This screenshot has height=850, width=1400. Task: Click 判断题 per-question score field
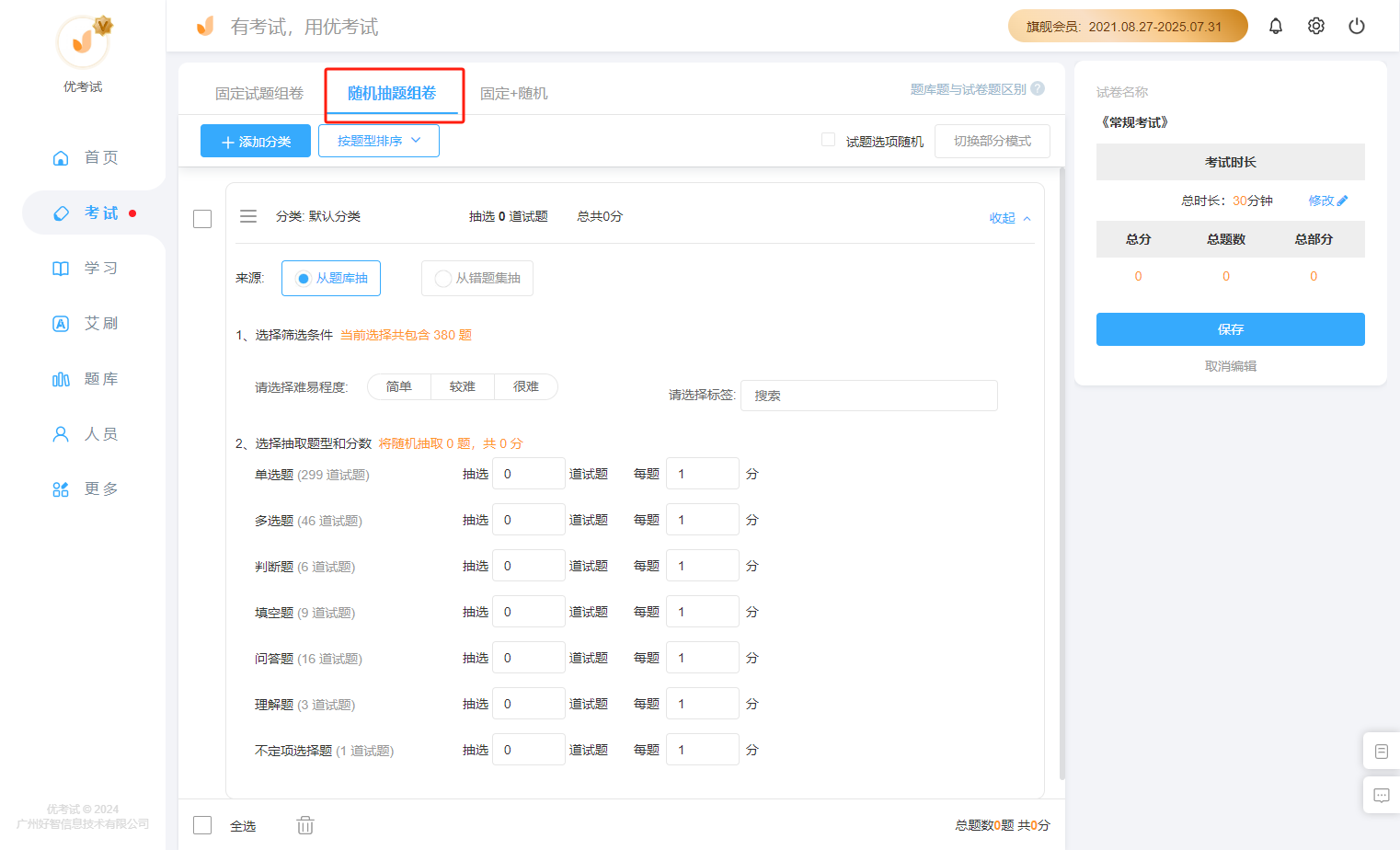[x=703, y=566]
